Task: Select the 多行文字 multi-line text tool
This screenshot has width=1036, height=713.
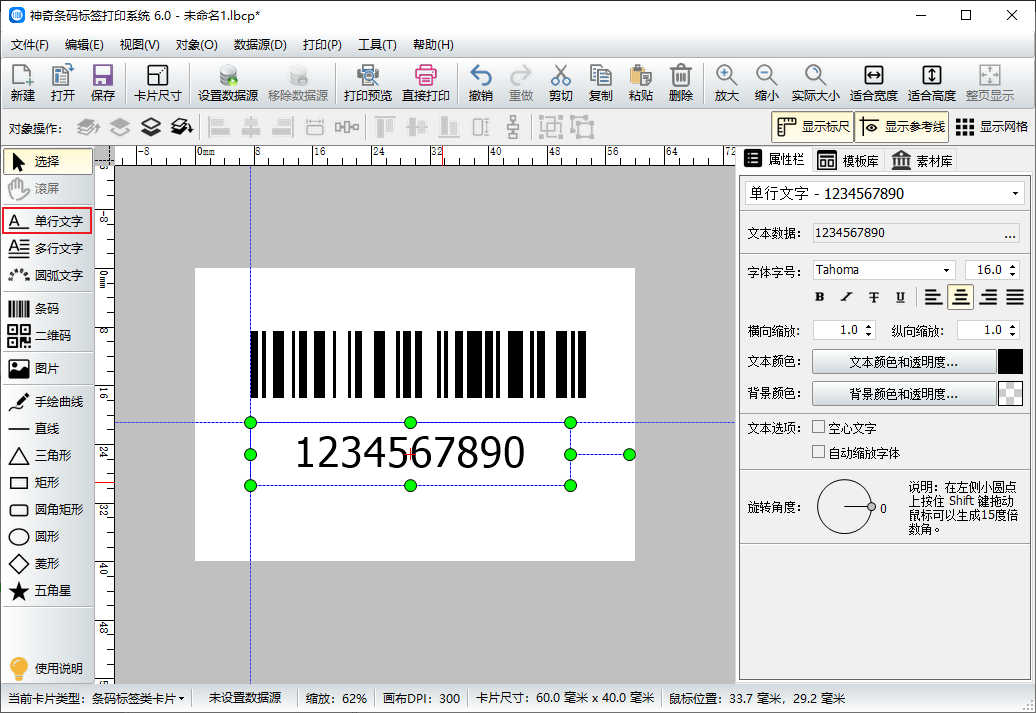Action: point(47,248)
